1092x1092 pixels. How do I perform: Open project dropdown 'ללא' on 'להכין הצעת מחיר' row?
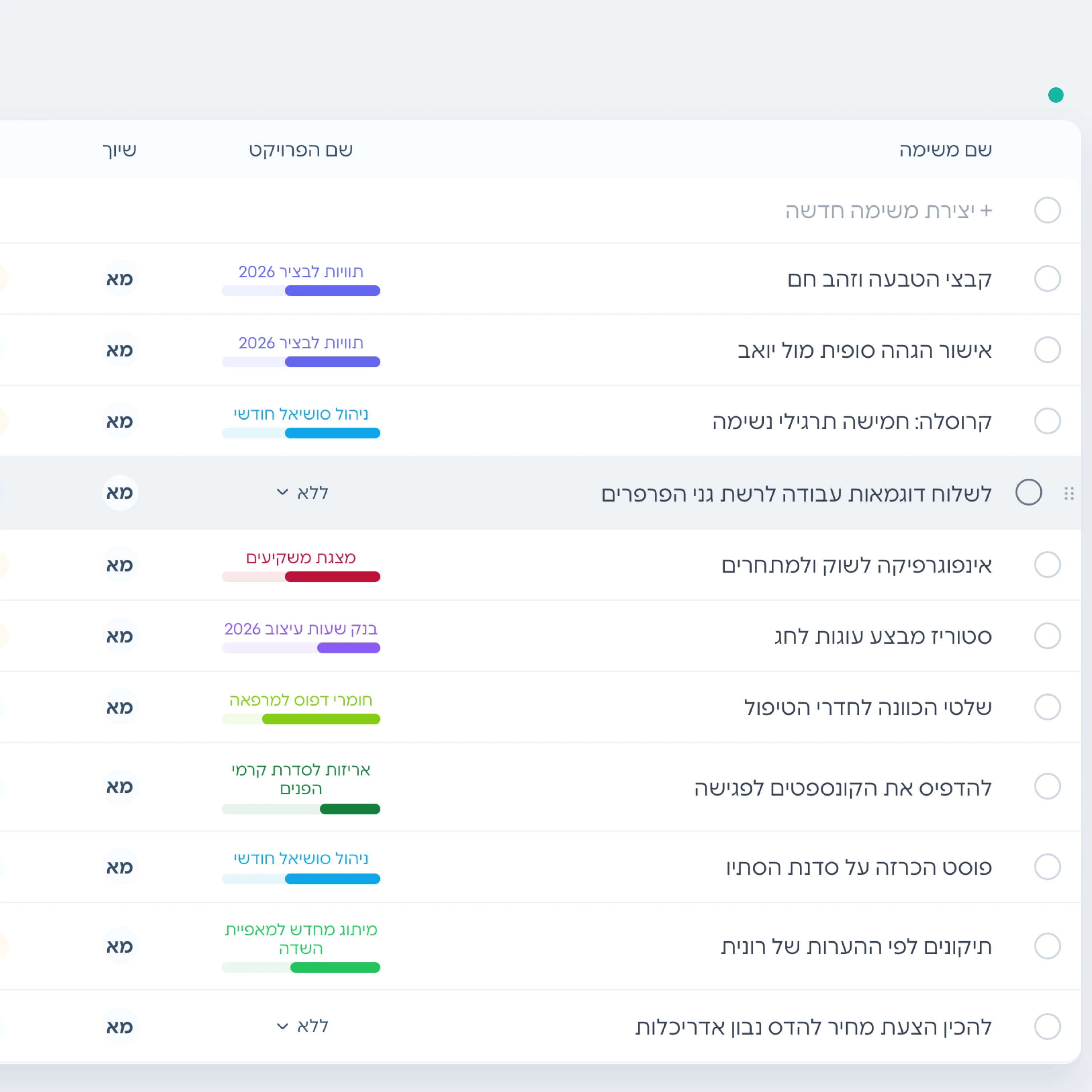302,1026
